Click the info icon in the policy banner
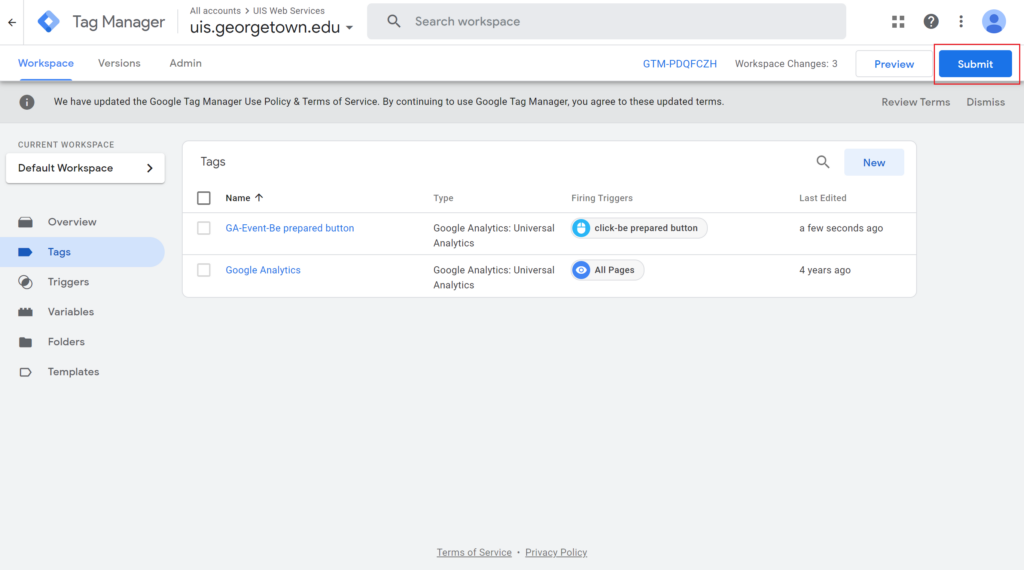The height and width of the screenshot is (570, 1024). 27,102
